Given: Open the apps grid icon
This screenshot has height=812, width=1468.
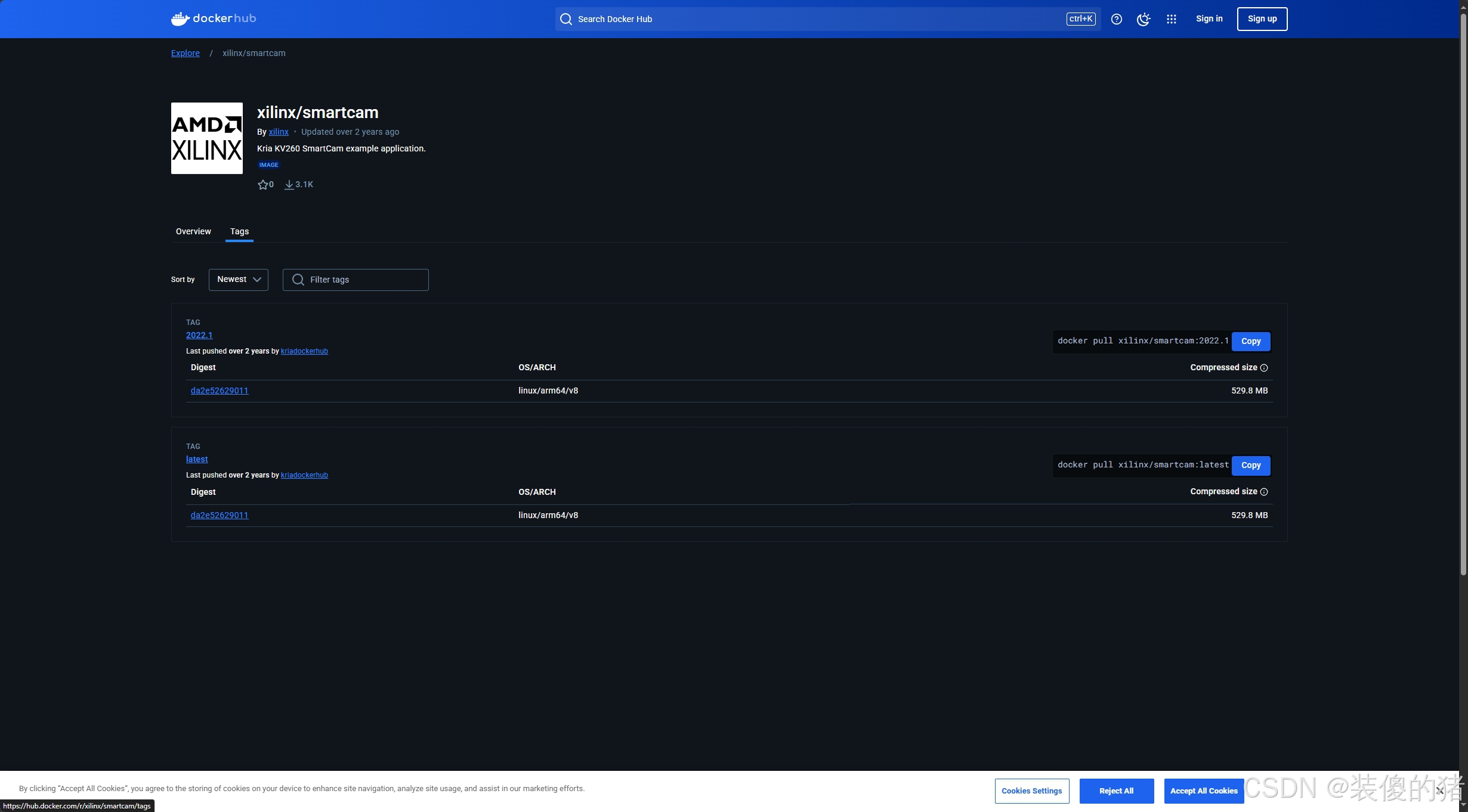Looking at the screenshot, I should tap(1171, 19).
